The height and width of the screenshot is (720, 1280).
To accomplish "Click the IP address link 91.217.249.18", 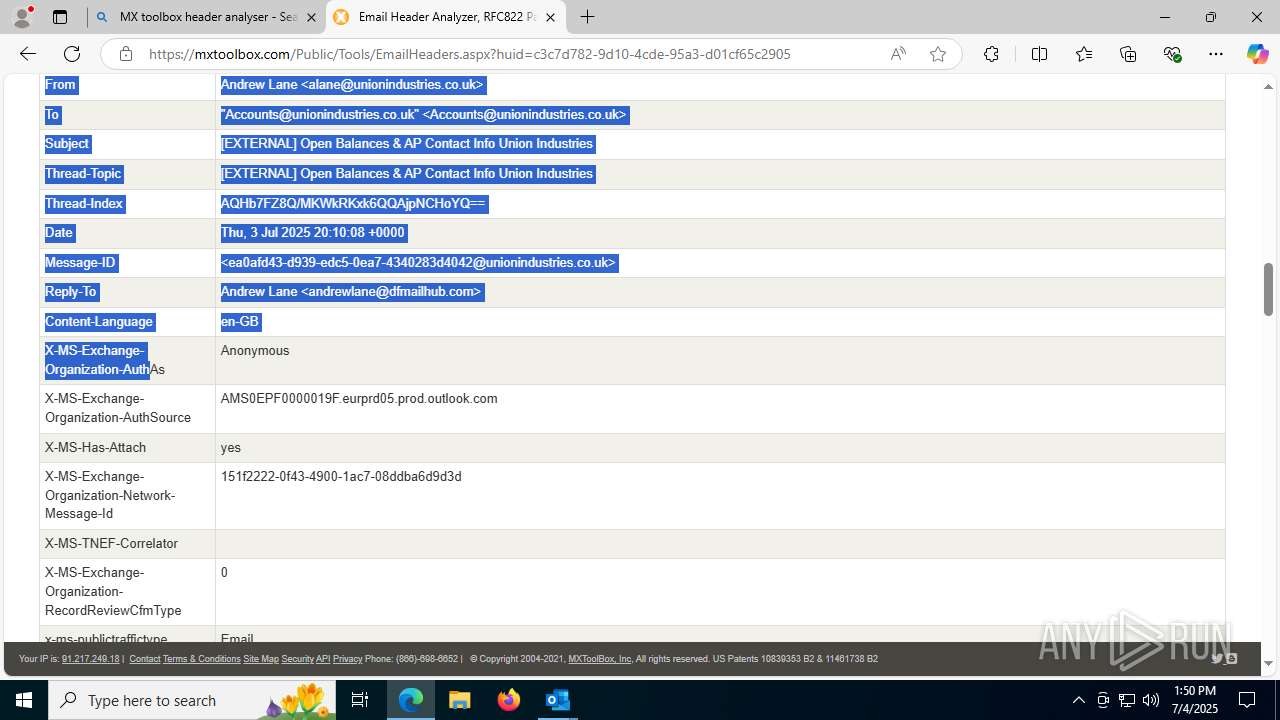I will tap(90, 659).
